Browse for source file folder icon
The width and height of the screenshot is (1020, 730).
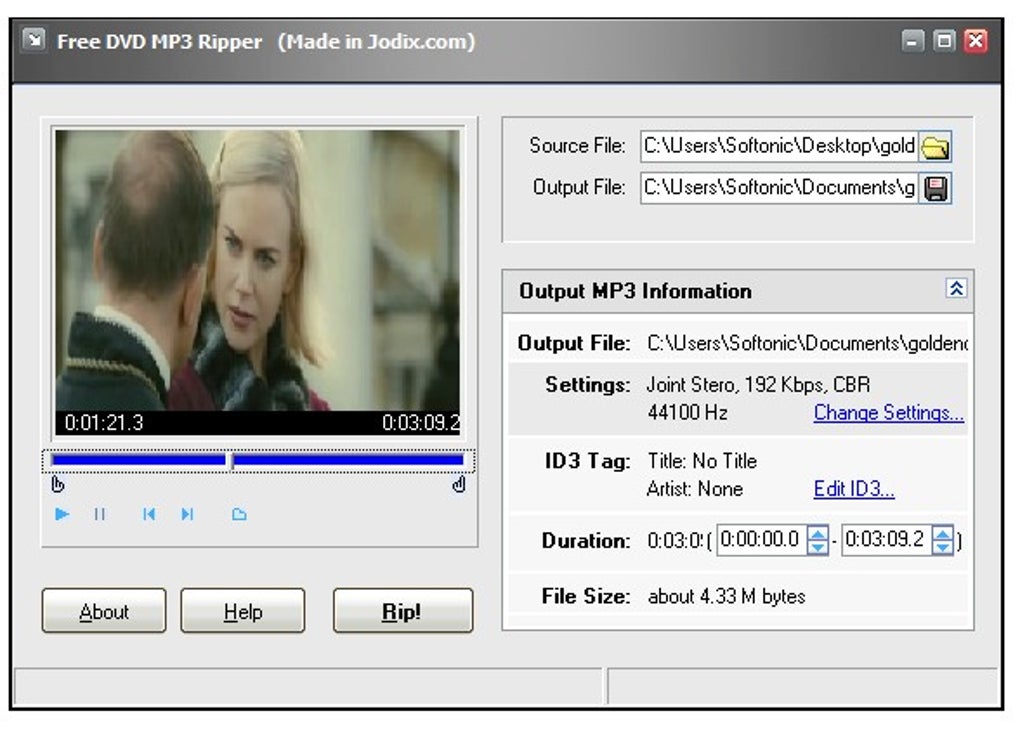935,147
